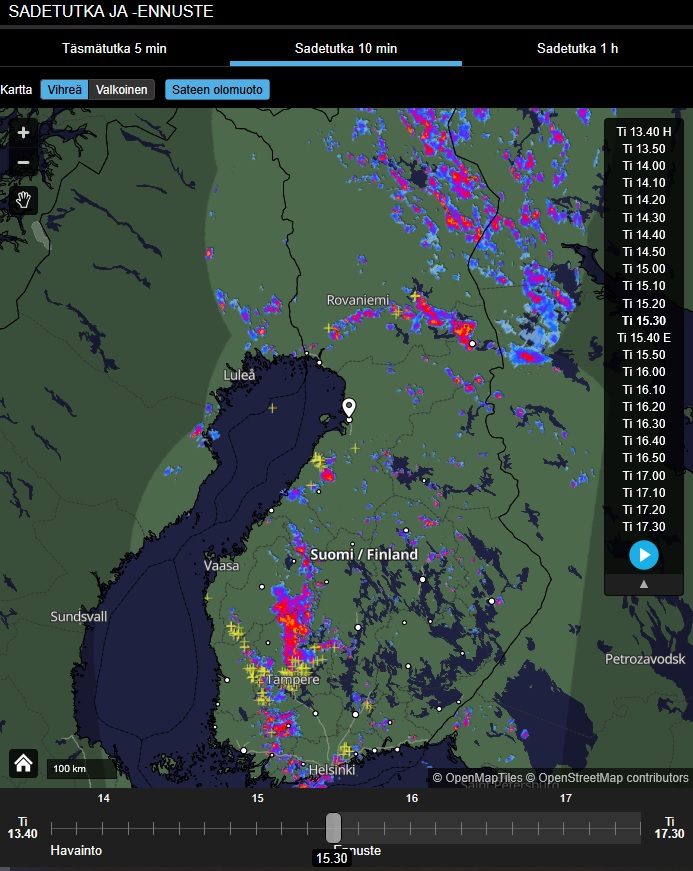Select Ti 17.30 frame
693x871 pixels.
[x=644, y=527]
